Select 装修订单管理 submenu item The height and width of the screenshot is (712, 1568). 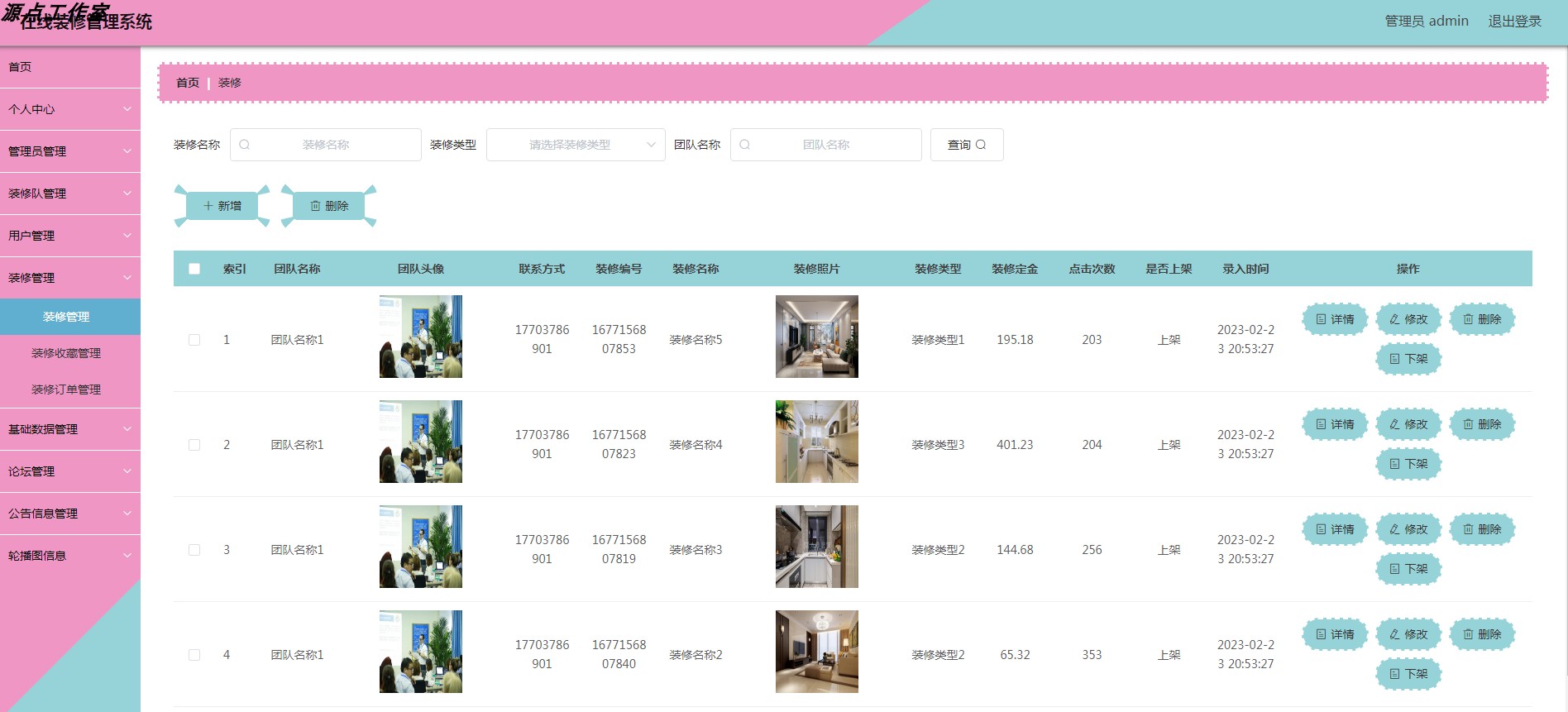coord(70,389)
